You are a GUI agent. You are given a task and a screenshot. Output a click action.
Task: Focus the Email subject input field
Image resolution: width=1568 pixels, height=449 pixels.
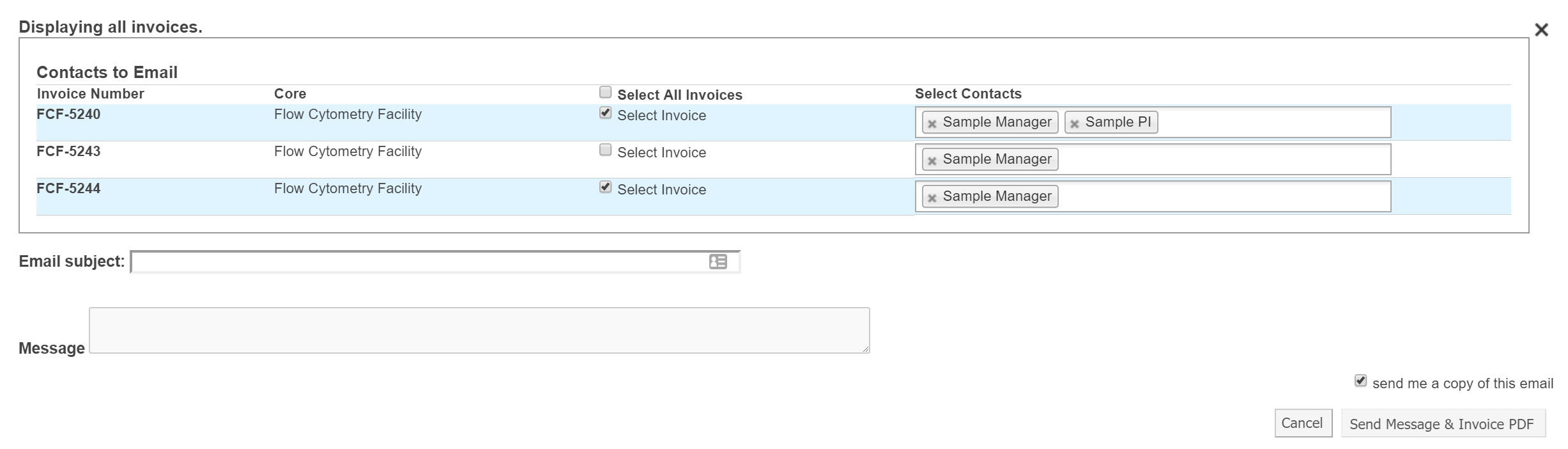coord(419,262)
